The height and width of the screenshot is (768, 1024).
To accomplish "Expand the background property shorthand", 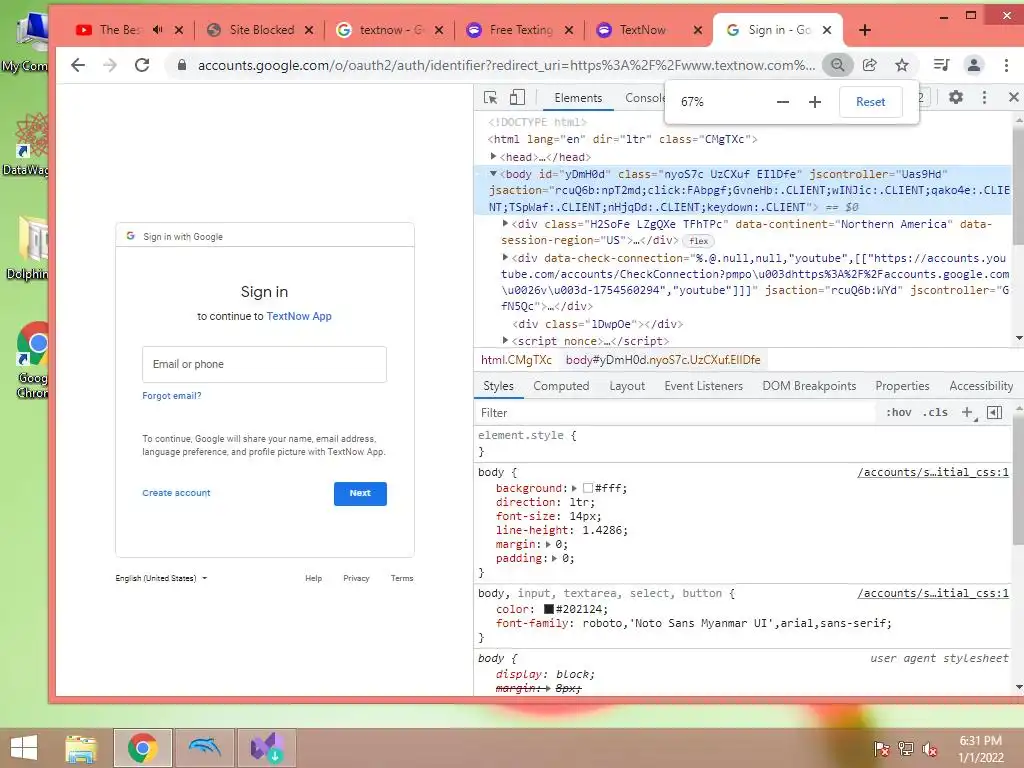I will (575, 488).
